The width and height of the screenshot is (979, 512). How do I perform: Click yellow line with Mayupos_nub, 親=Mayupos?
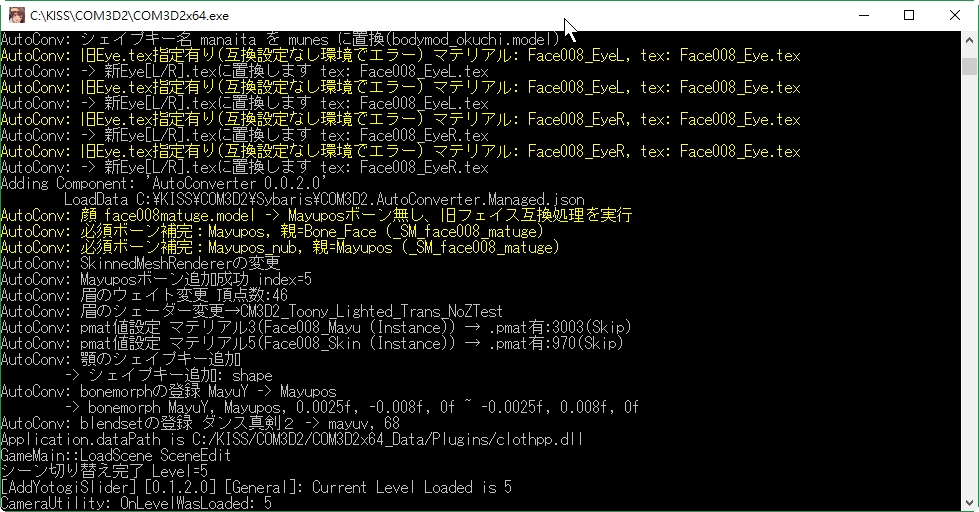(280, 247)
